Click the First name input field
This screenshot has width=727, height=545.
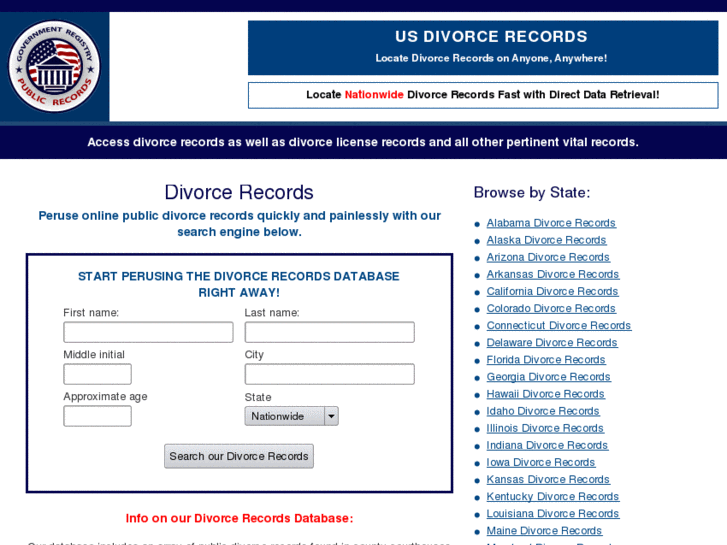pyautogui.click(x=148, y=332)
